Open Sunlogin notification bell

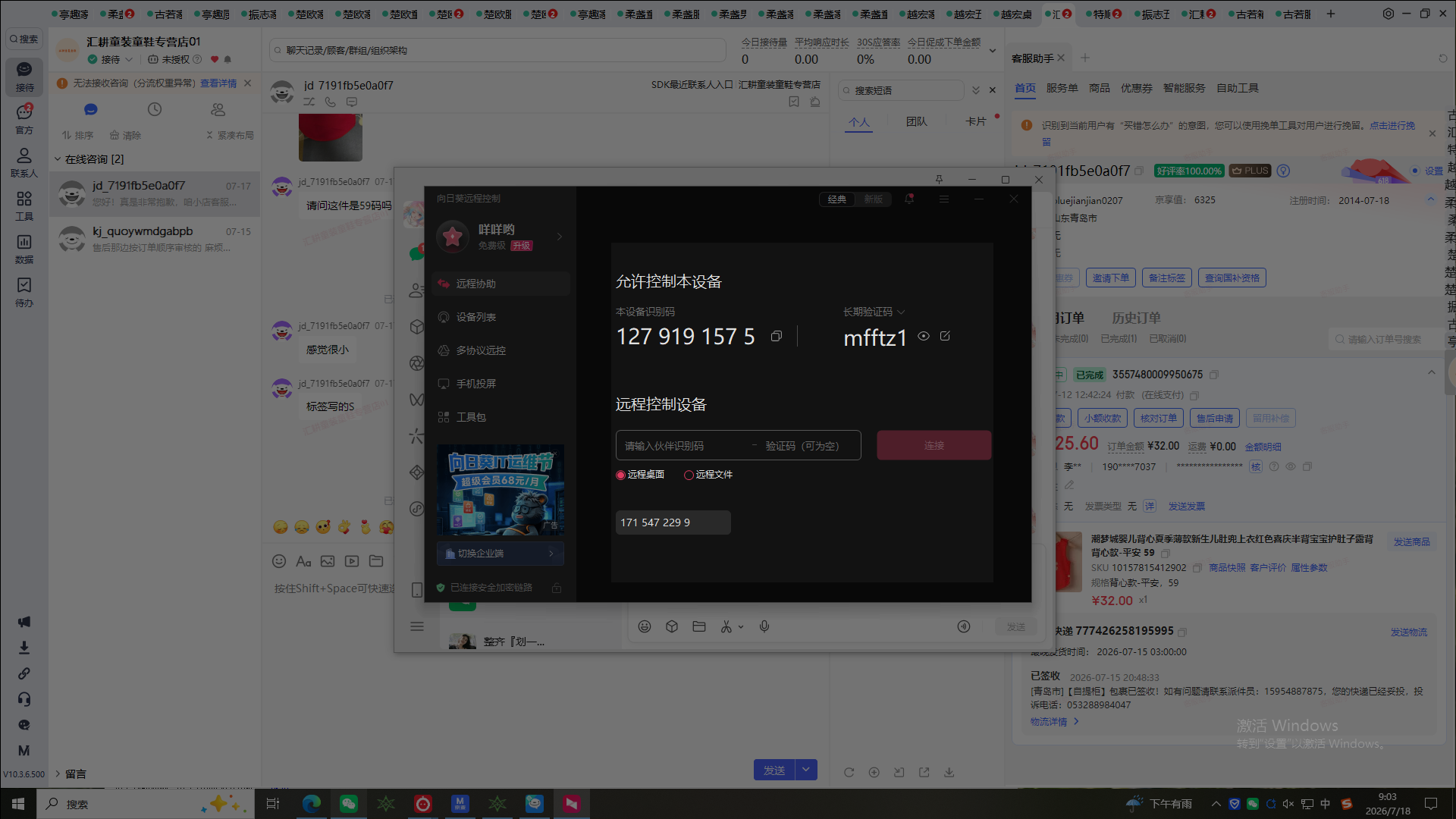[909, 199]
